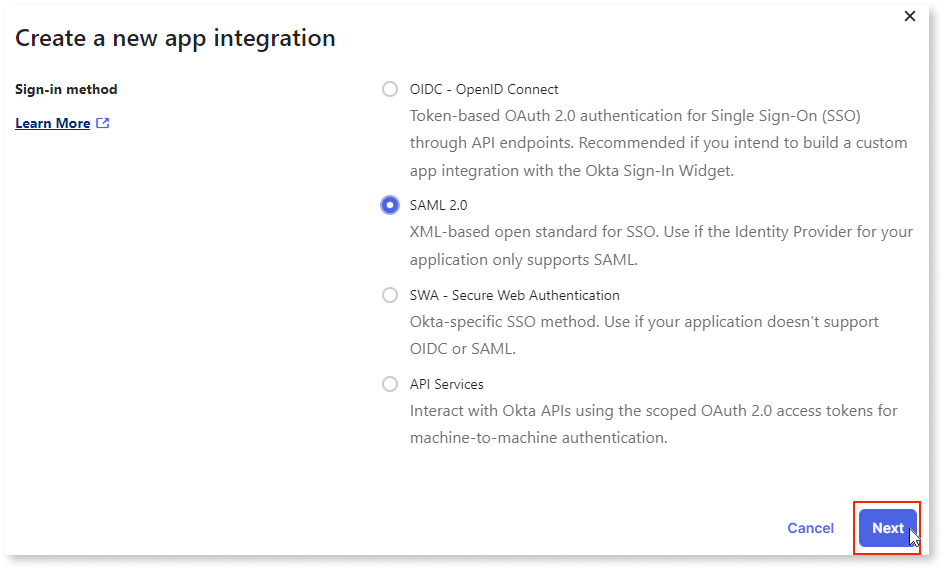The image size is (944, 570).
Task: Click the Okta-specific SSO method description text
Action: pyautogui.click(x=644, y=335)
